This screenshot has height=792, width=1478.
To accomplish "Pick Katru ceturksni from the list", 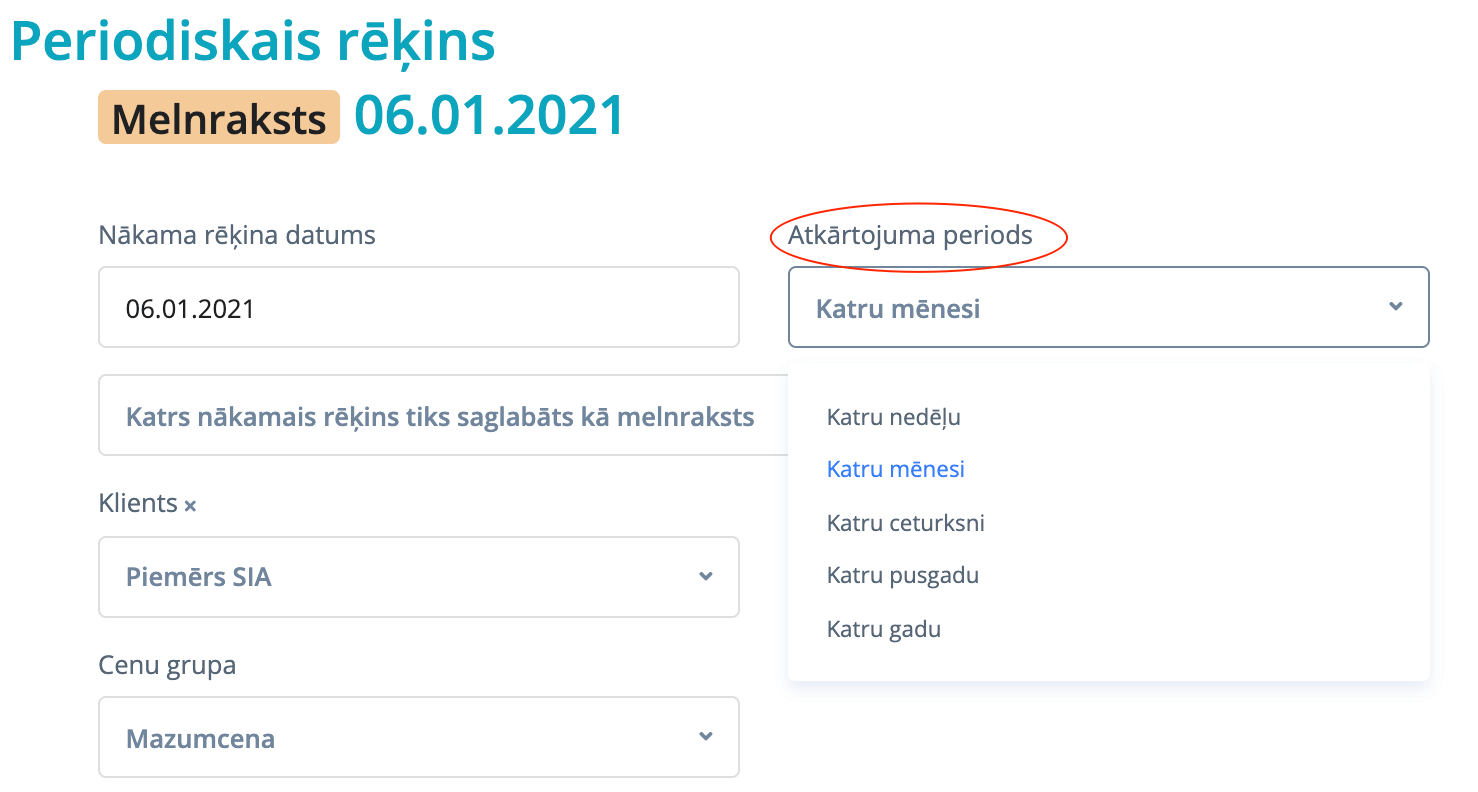I will click(905, 523).
